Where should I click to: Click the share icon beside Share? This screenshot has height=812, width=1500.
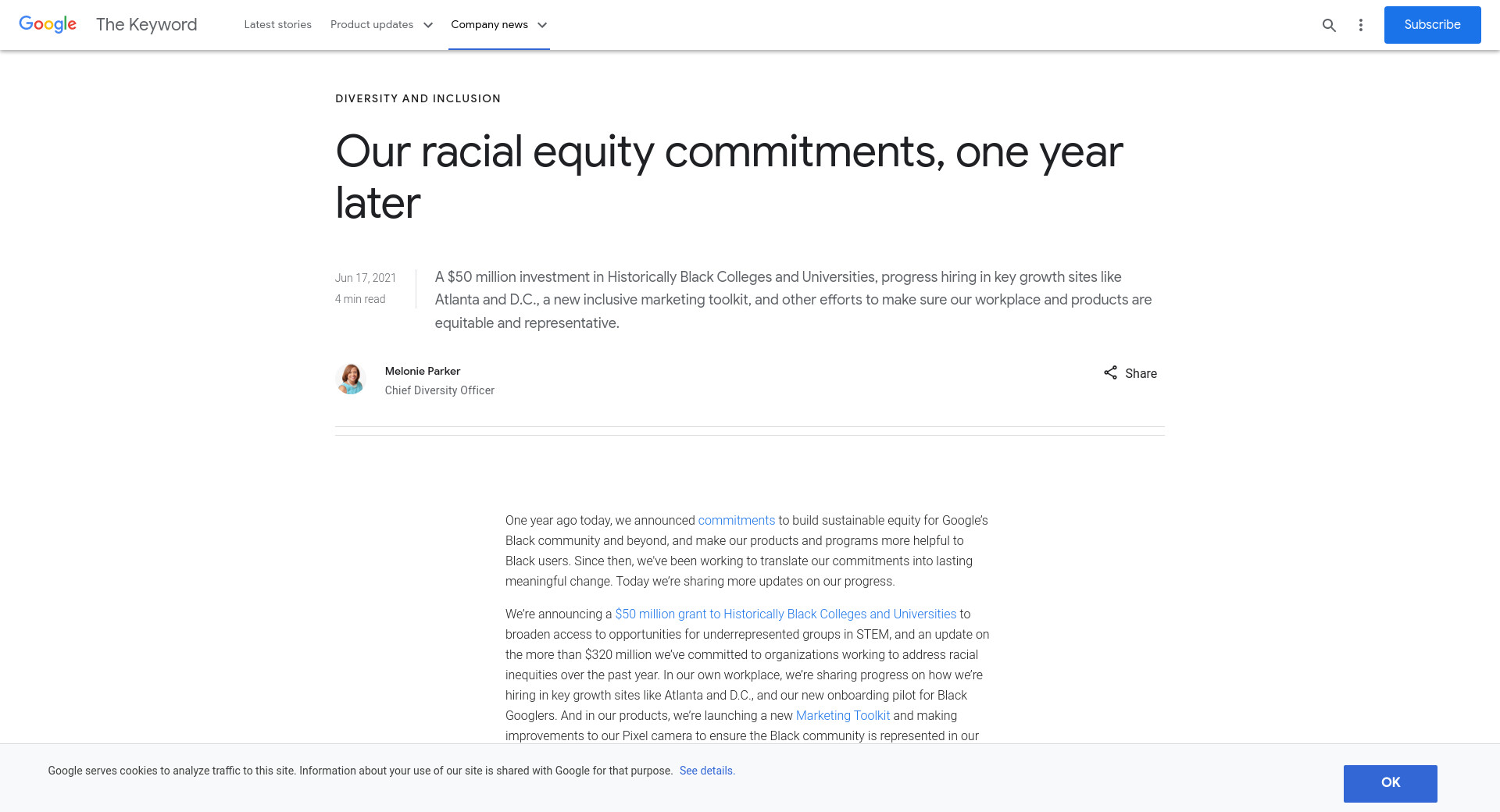[1110, 372]
